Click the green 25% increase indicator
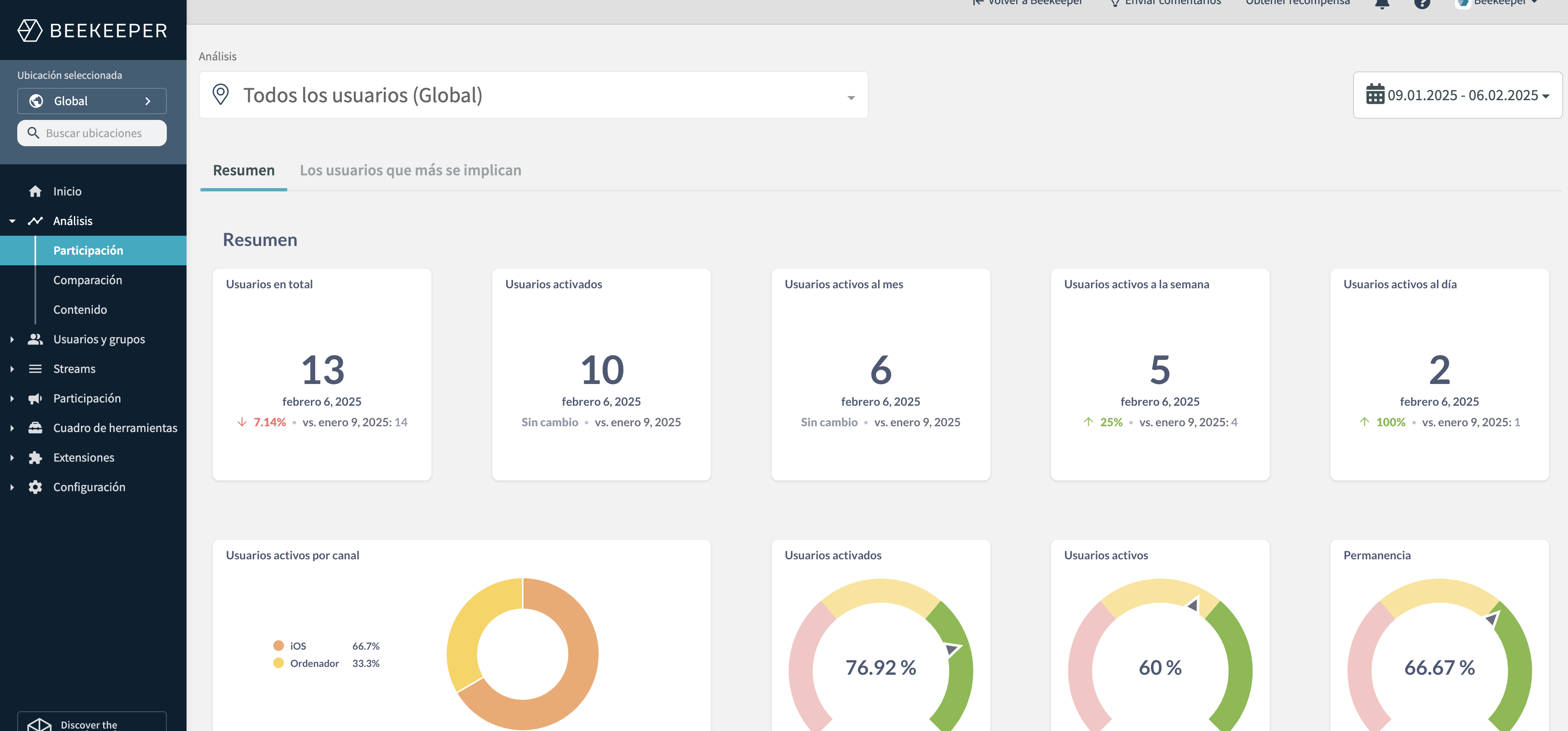The image size is (1568, 731). 1103,422
